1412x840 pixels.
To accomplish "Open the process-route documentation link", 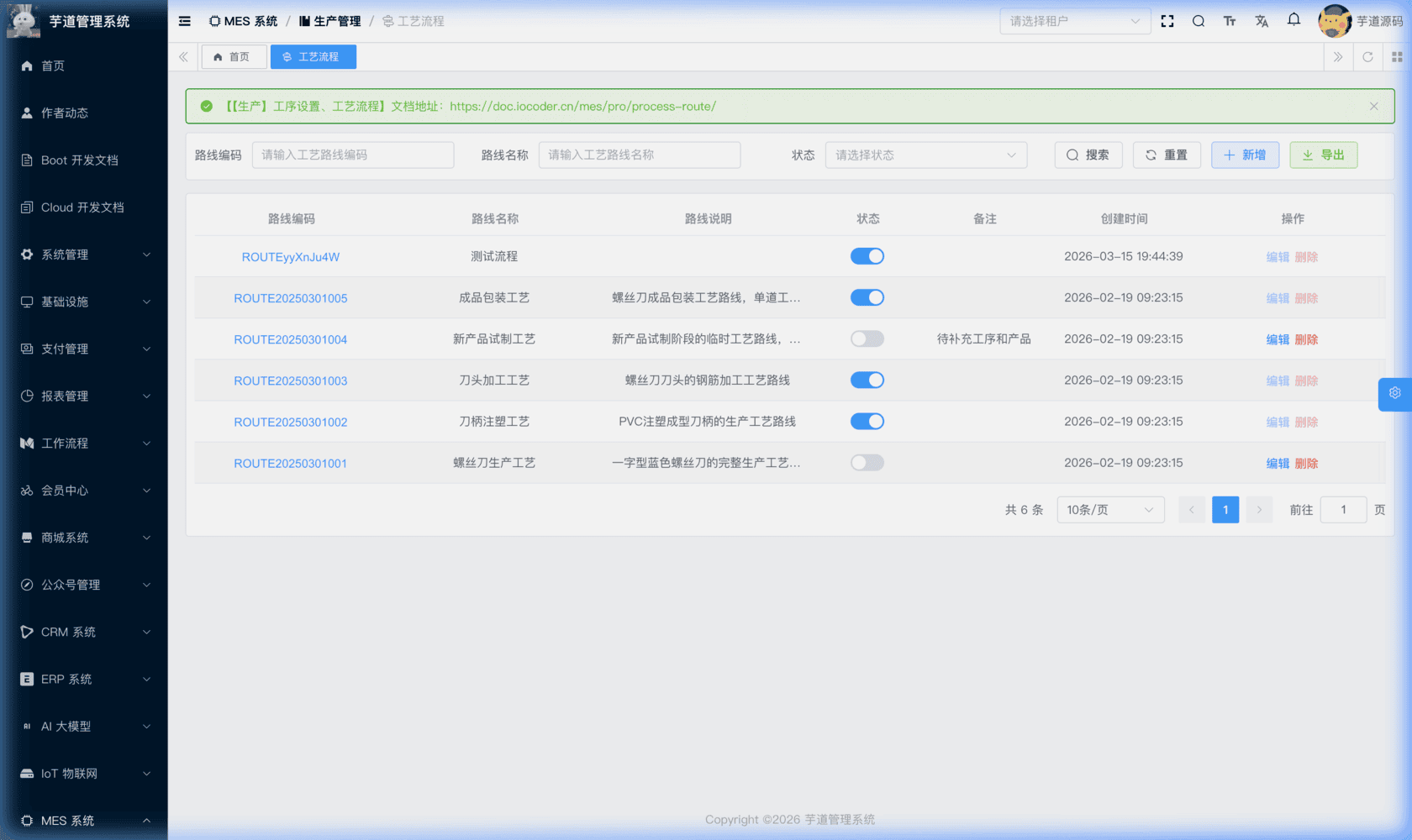I will (x=583, y=107).
